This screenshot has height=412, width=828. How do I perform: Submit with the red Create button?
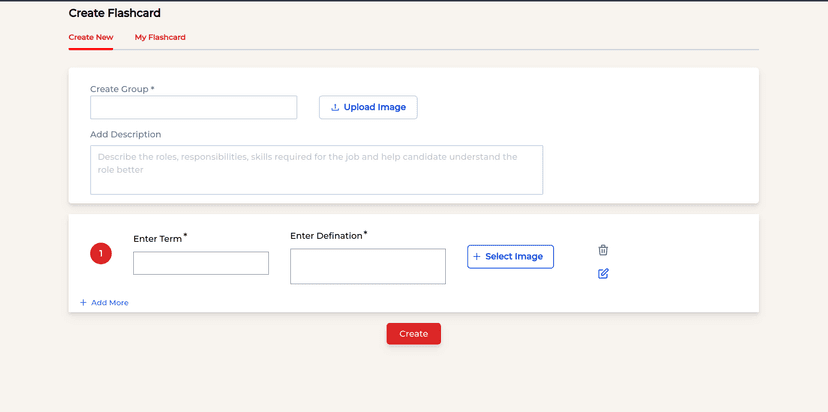click(x=413, y=334)
